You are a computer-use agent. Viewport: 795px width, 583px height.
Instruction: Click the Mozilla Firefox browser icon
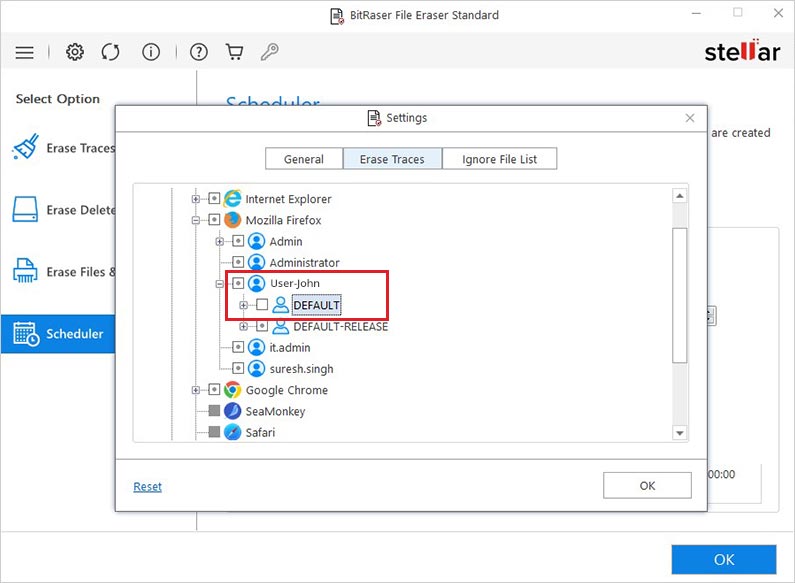point(232,220)
